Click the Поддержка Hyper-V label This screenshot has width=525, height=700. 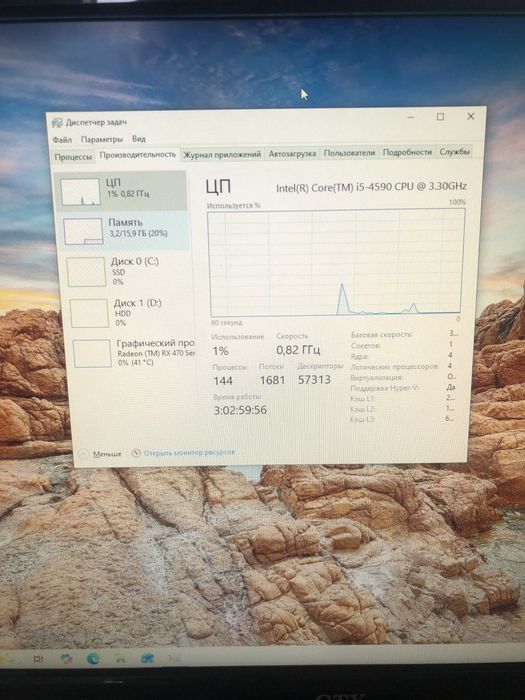(x=384, y=388)
